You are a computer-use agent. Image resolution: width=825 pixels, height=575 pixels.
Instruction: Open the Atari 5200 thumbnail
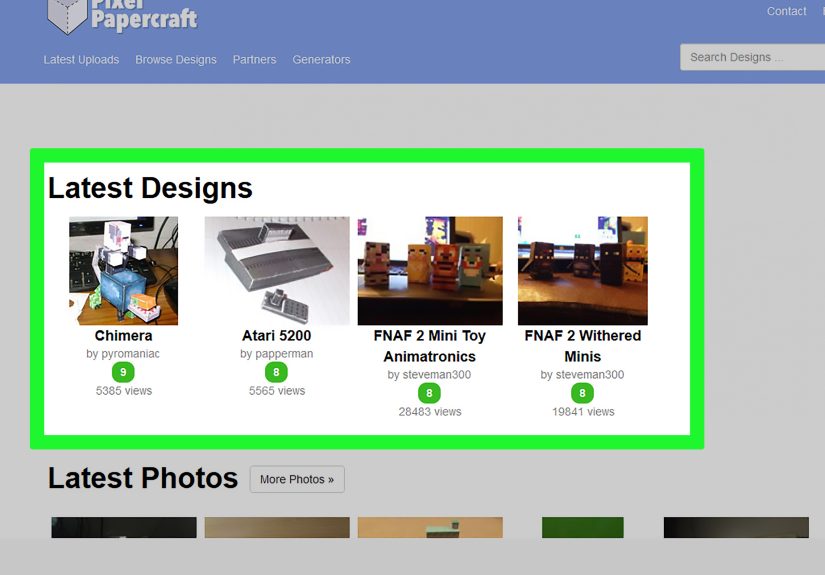click(x=277, y=270)
